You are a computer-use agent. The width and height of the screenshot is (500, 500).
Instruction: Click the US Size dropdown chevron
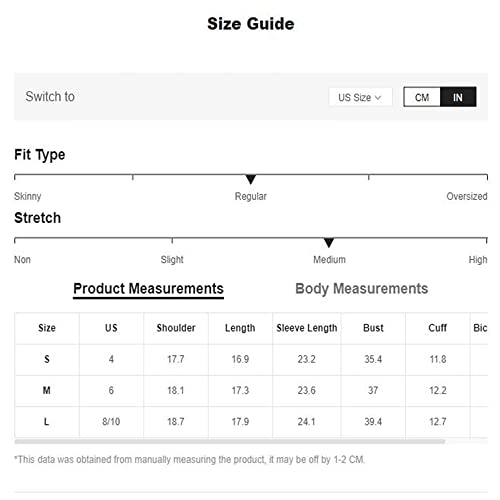tap(378, 98)
